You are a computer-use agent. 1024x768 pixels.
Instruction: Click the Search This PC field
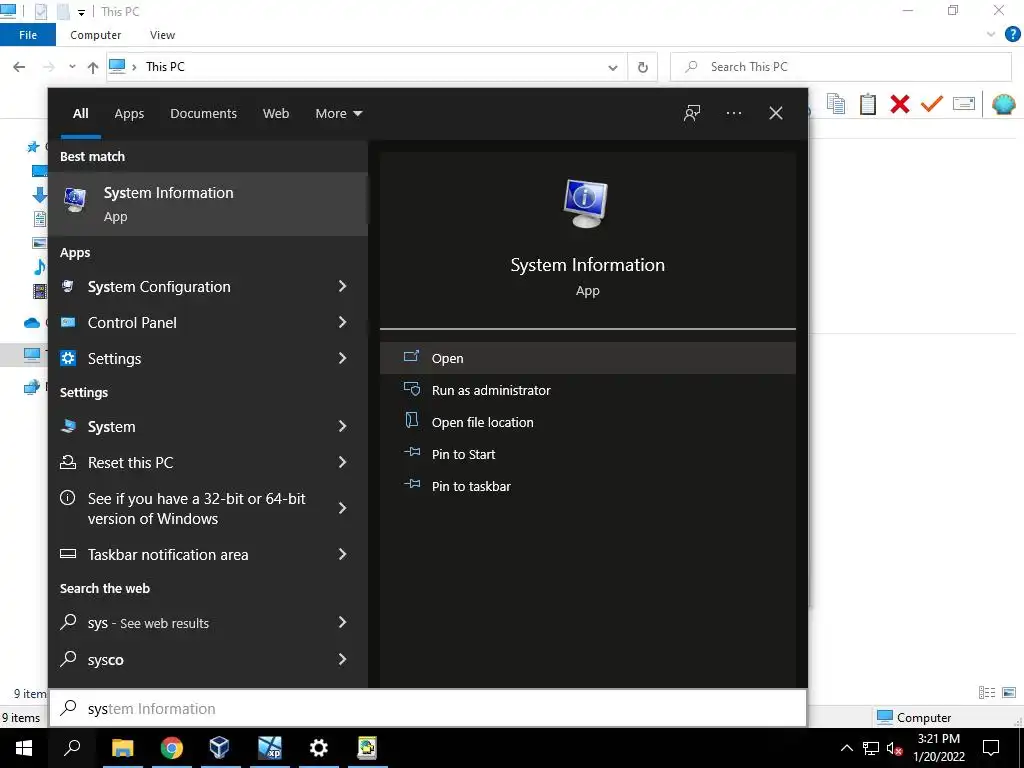click(840, 67)
